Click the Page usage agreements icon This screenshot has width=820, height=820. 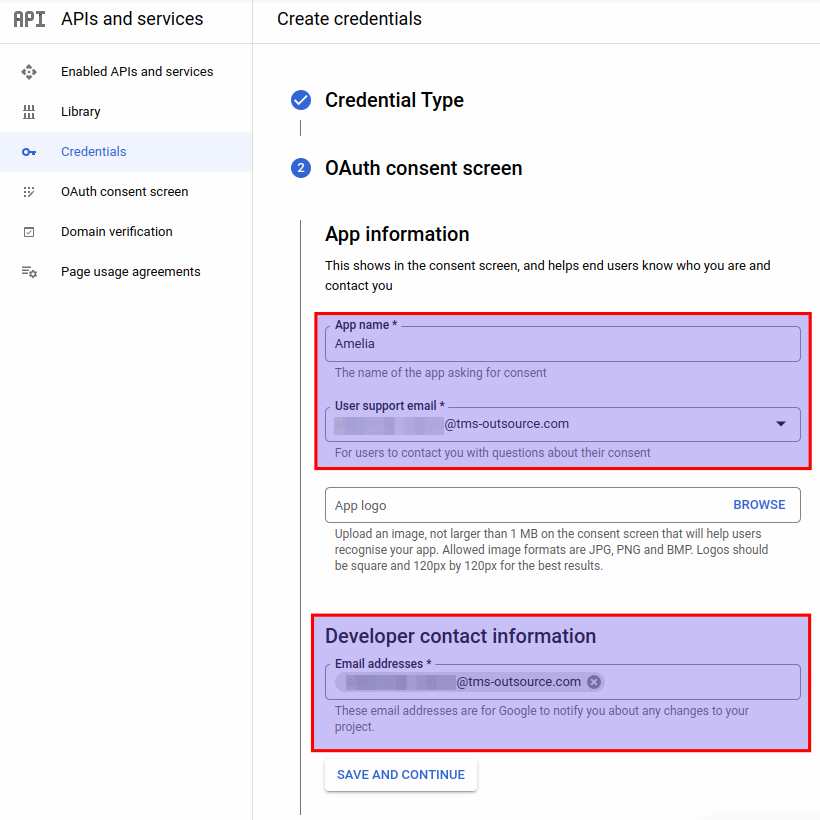click(x=29, y=272)
